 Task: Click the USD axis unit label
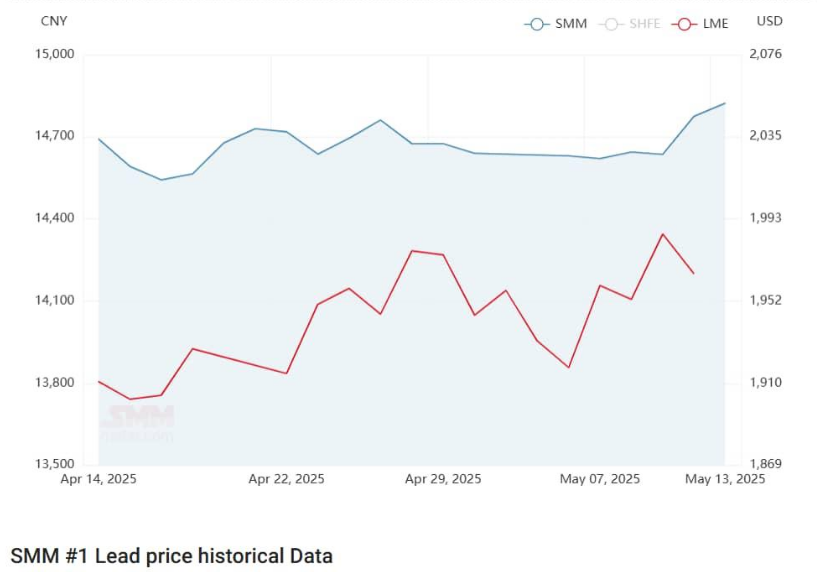coord(769,21)
